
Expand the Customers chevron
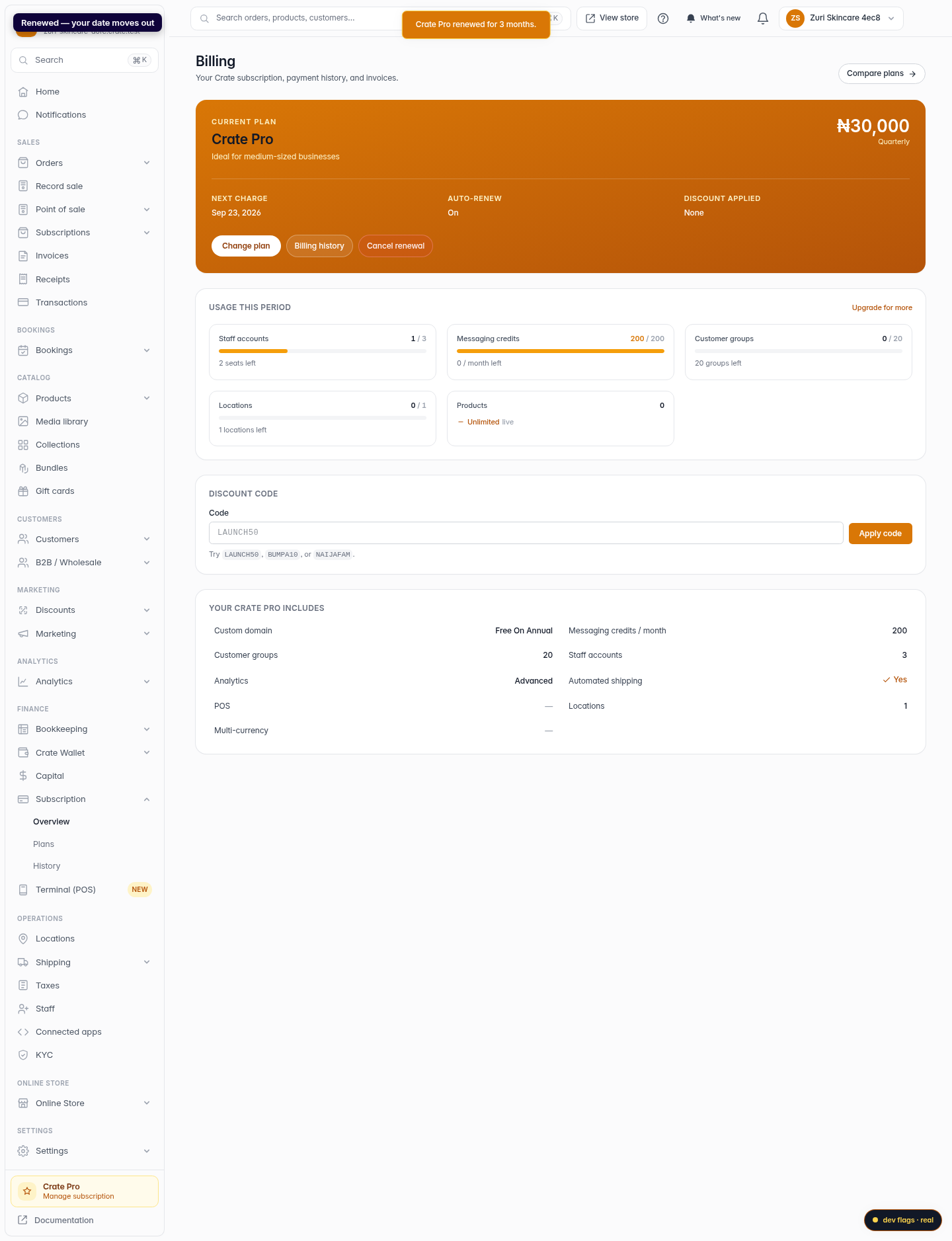pyautogui.click(x=147, y=540)
